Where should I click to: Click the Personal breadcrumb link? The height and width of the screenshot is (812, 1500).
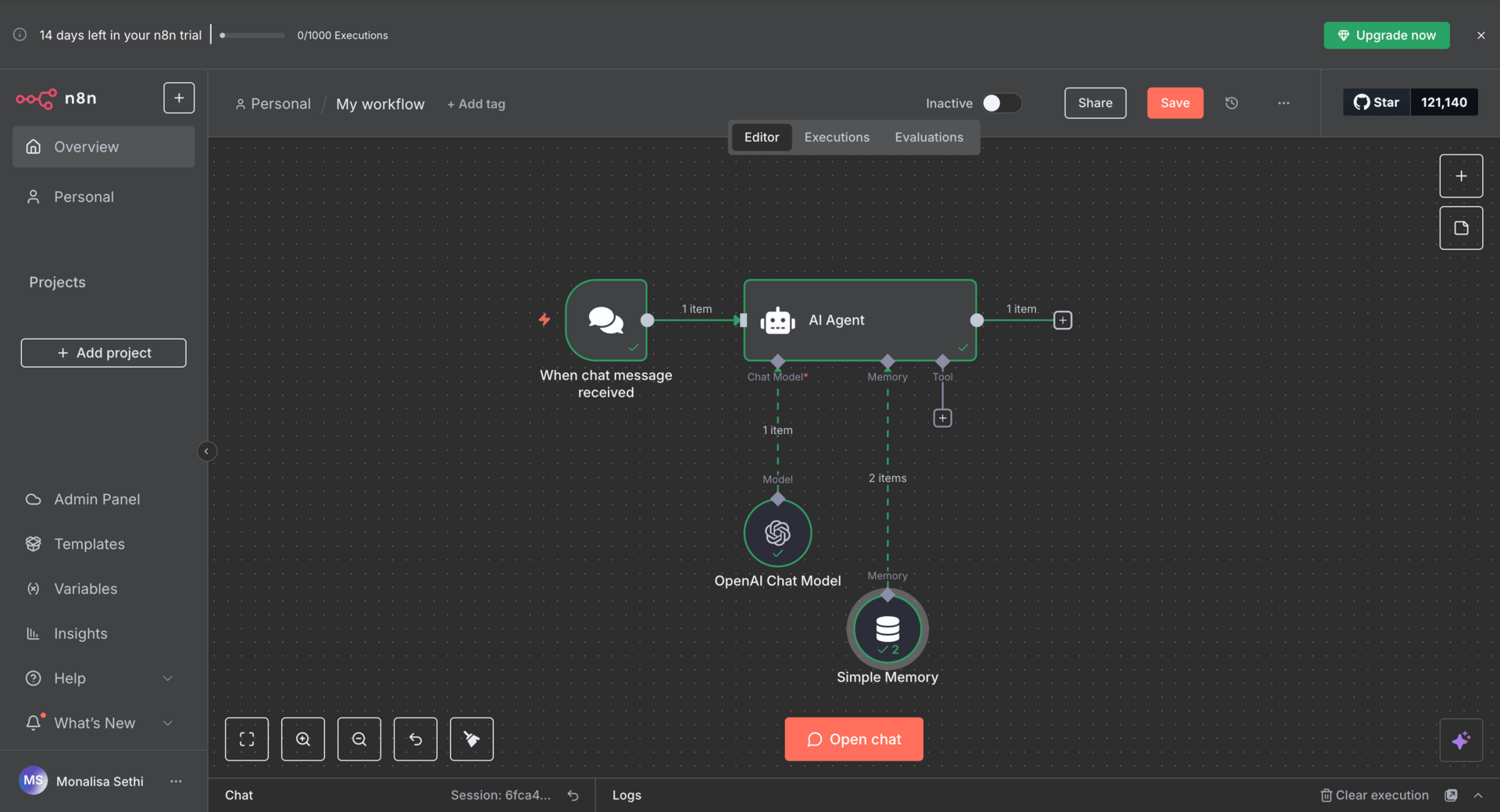coord(273,104)
